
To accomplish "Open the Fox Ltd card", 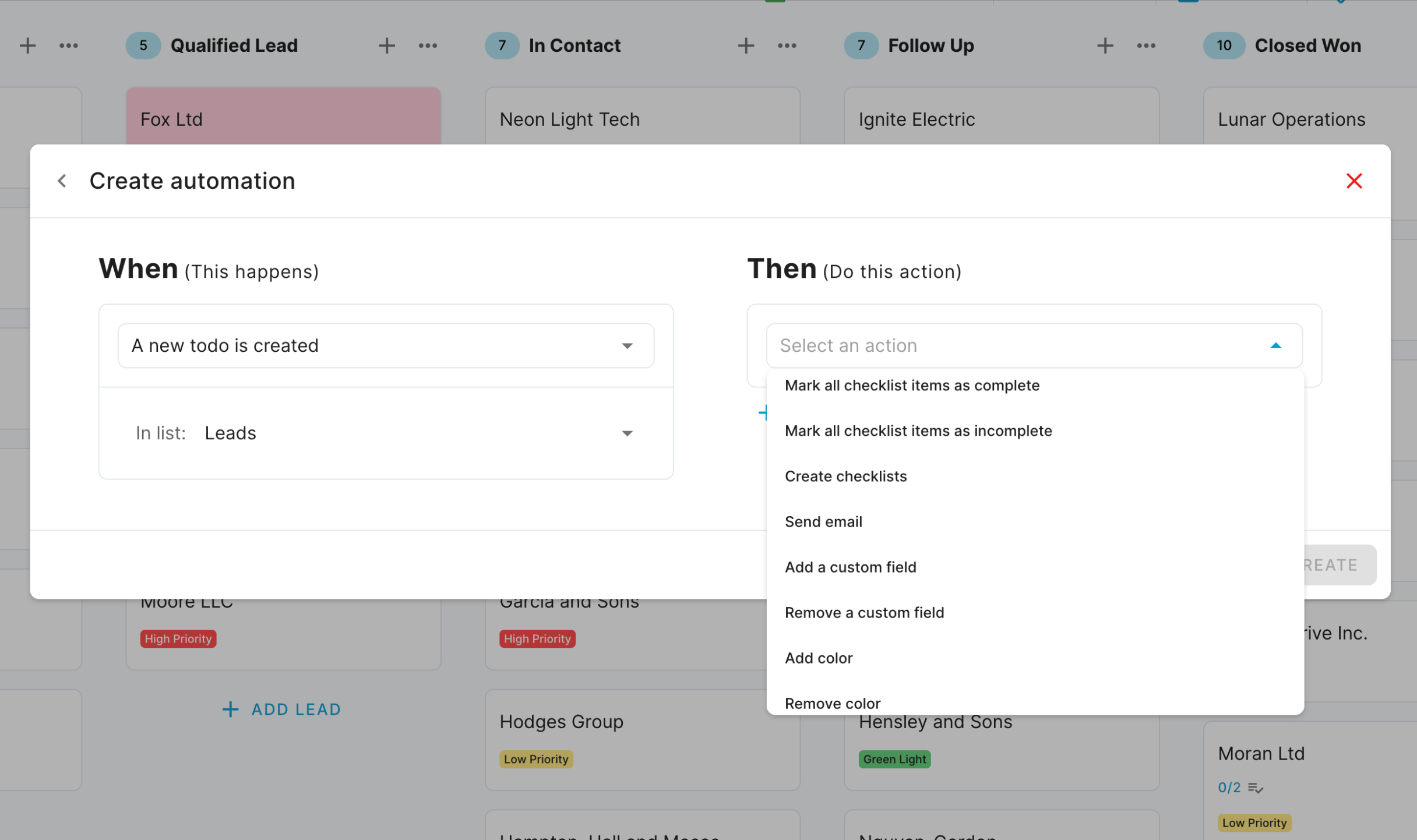I will (283, 116).
